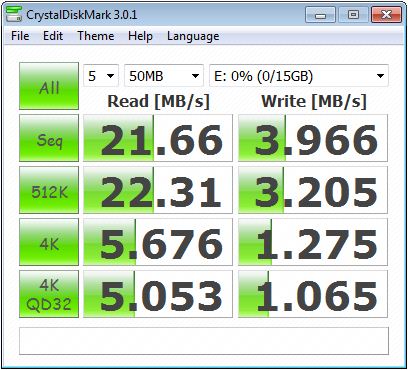Minimize the CrystalDiskMark window
The width and height of the screenshot is (408, 370).
pyautogui.click(x=320, y=15)
